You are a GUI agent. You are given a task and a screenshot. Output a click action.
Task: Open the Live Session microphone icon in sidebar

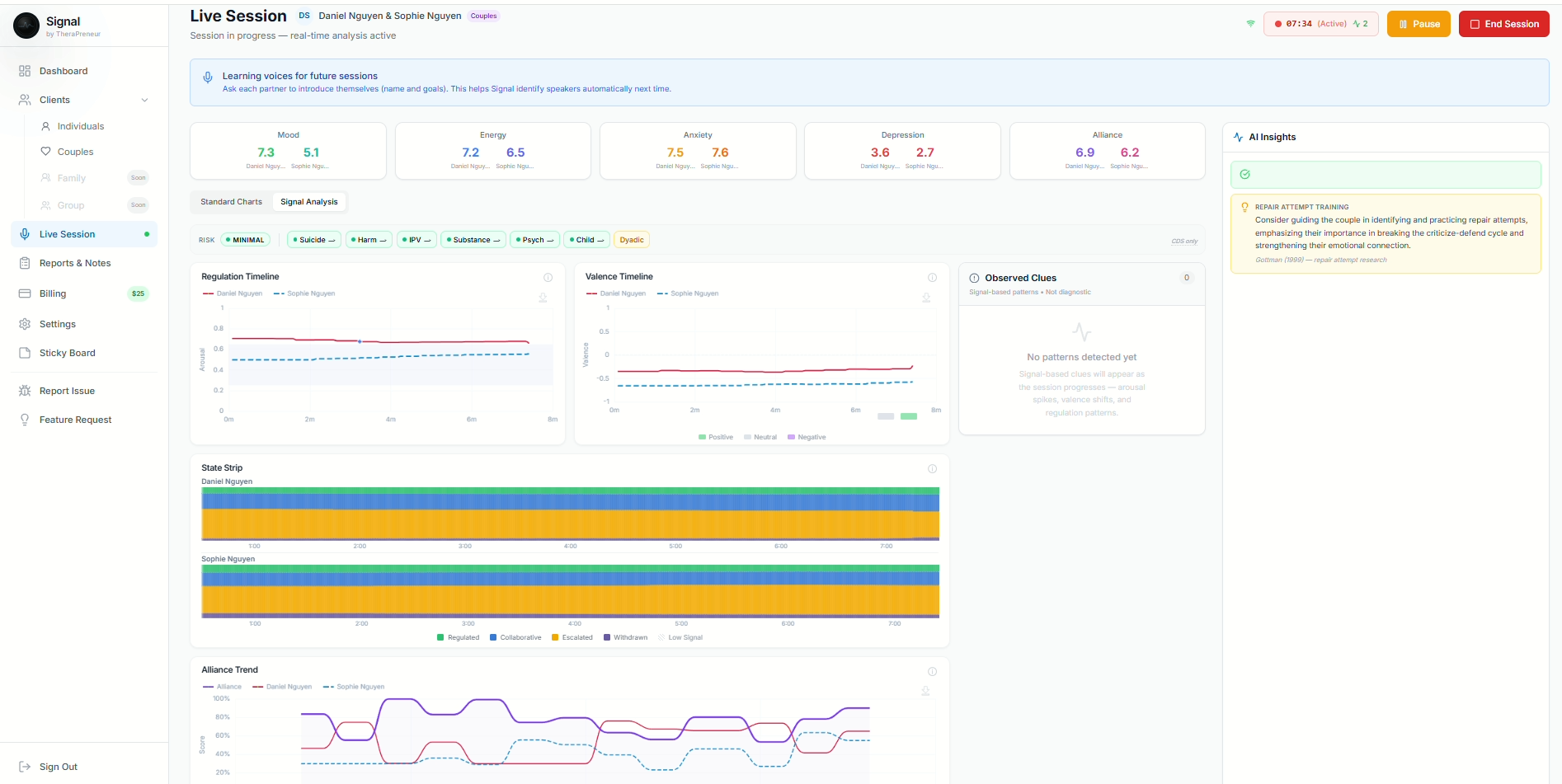(x=26, y=234)
